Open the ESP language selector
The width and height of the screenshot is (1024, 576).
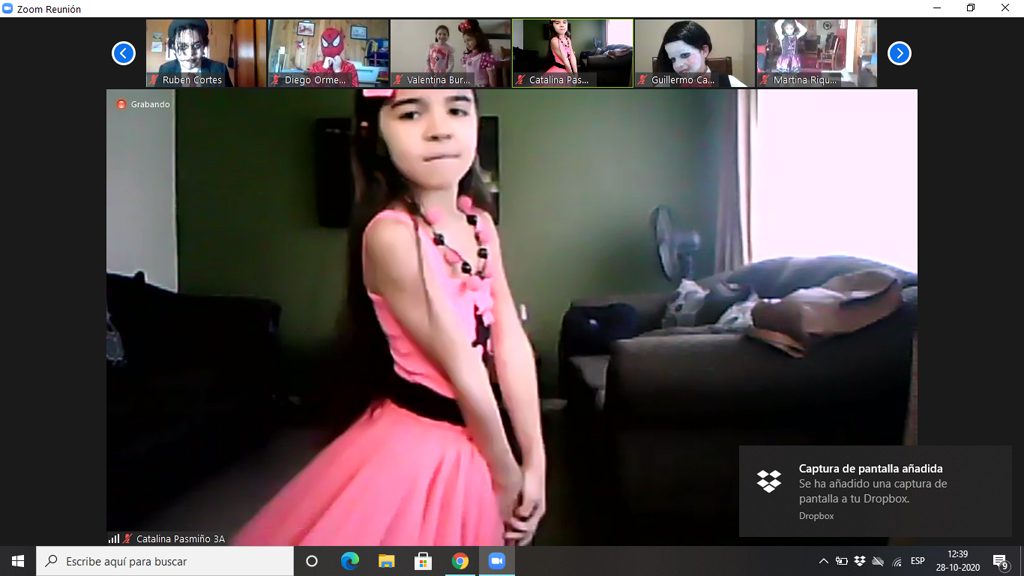pyautogui.click(x=917, y=561)
